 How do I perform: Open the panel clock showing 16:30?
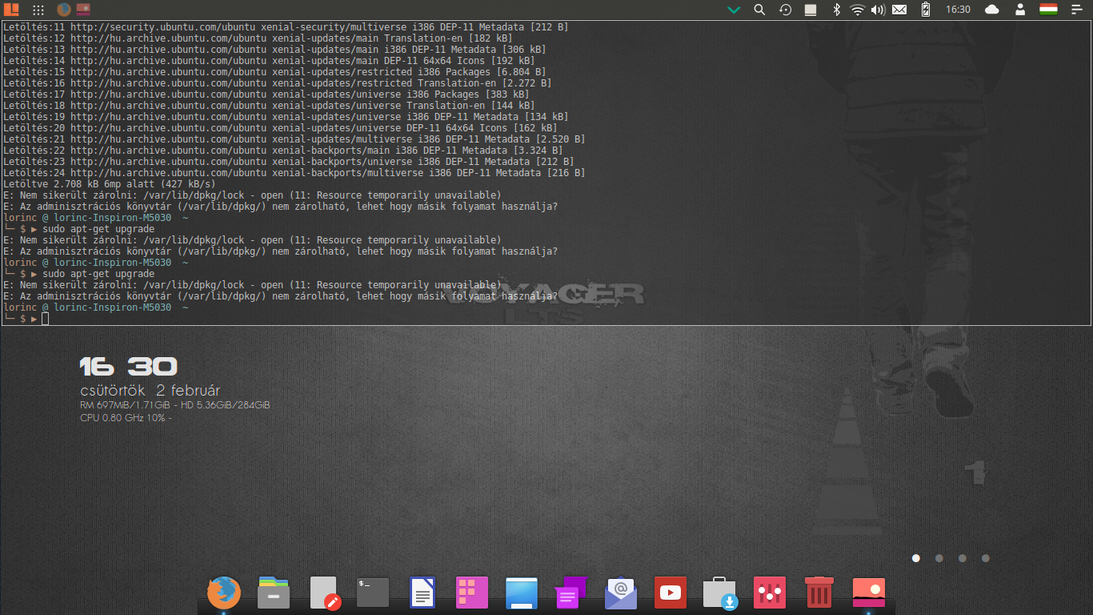click(x=958, y=10)
